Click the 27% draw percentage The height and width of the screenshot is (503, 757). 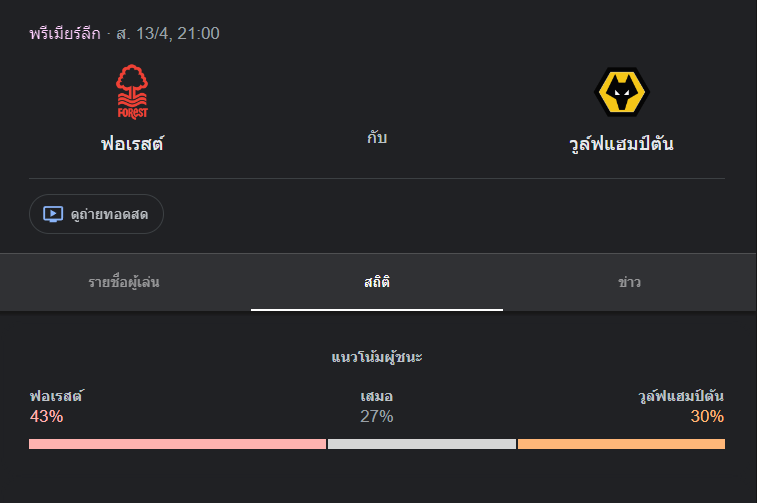(377, 417)
